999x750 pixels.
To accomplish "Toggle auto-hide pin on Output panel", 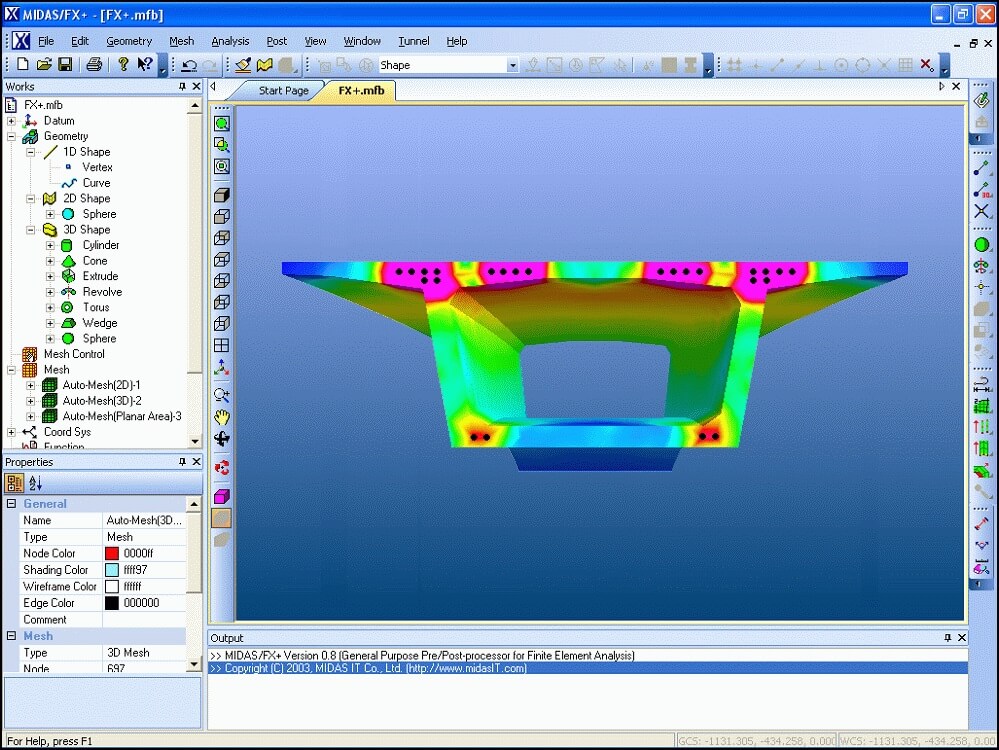I will tap(947, 638).
